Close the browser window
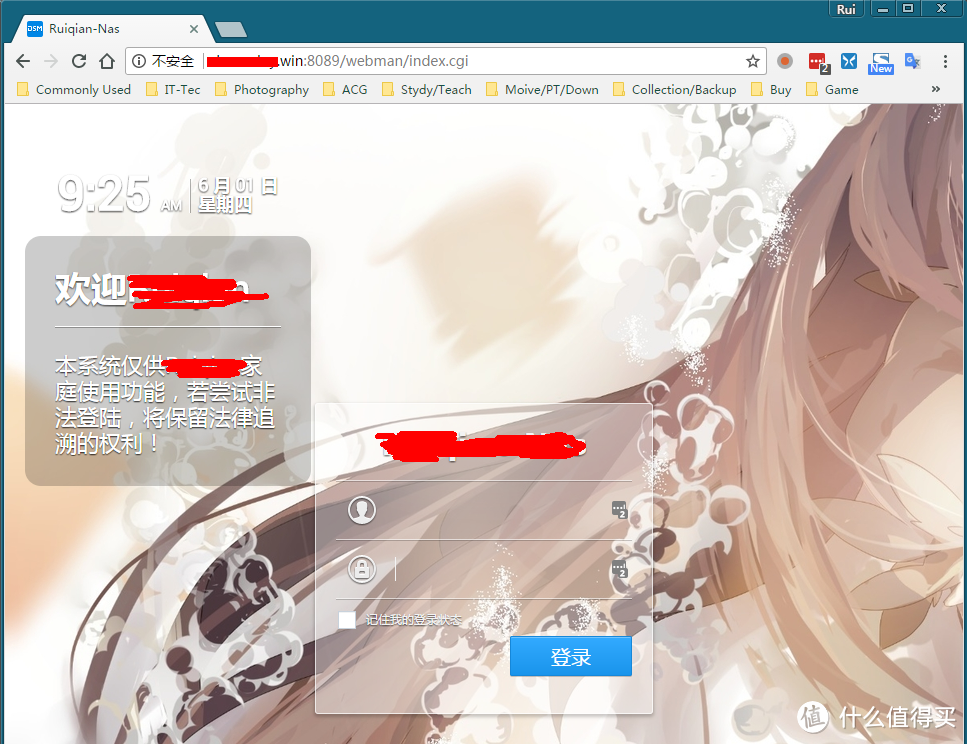Image resolution: width=967 pixels, height=744 pixels. click(x=941, y=9)
